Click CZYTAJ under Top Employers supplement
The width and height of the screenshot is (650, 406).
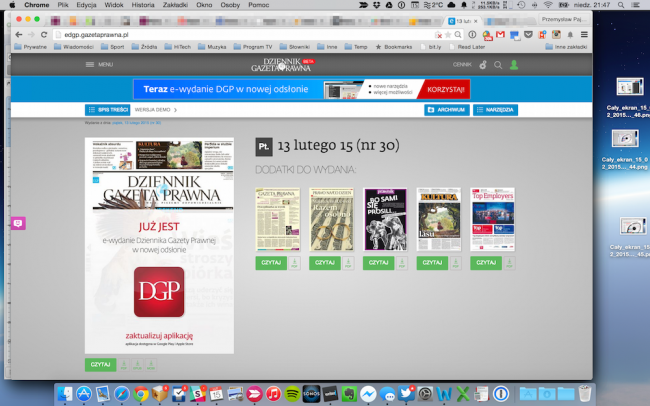pyautogui.click(x=486, y=263)
